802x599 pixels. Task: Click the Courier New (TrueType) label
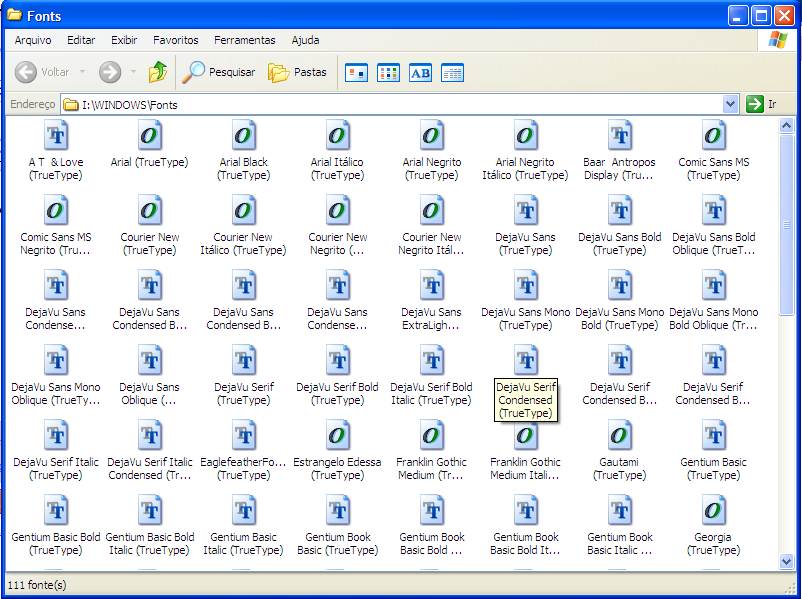[149, 243]
